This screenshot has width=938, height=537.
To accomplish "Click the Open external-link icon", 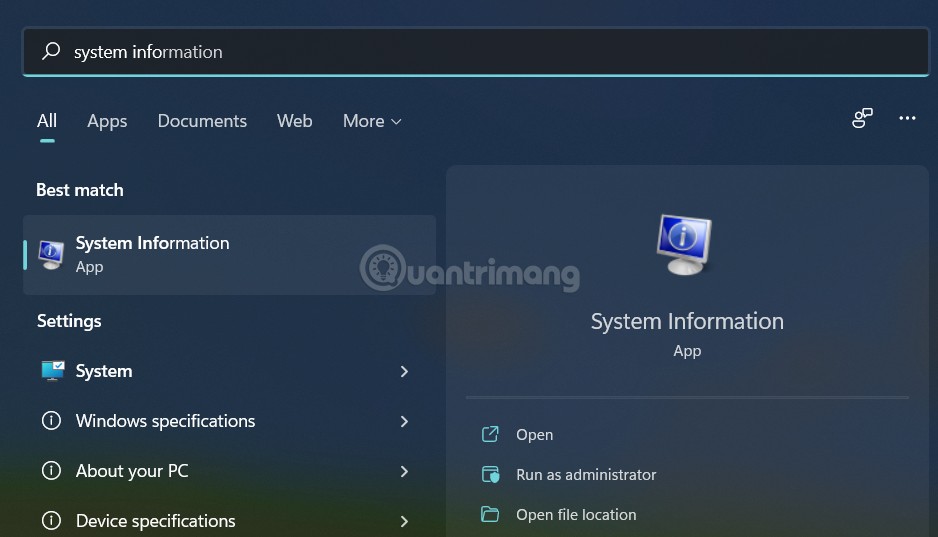I will 490,434.
